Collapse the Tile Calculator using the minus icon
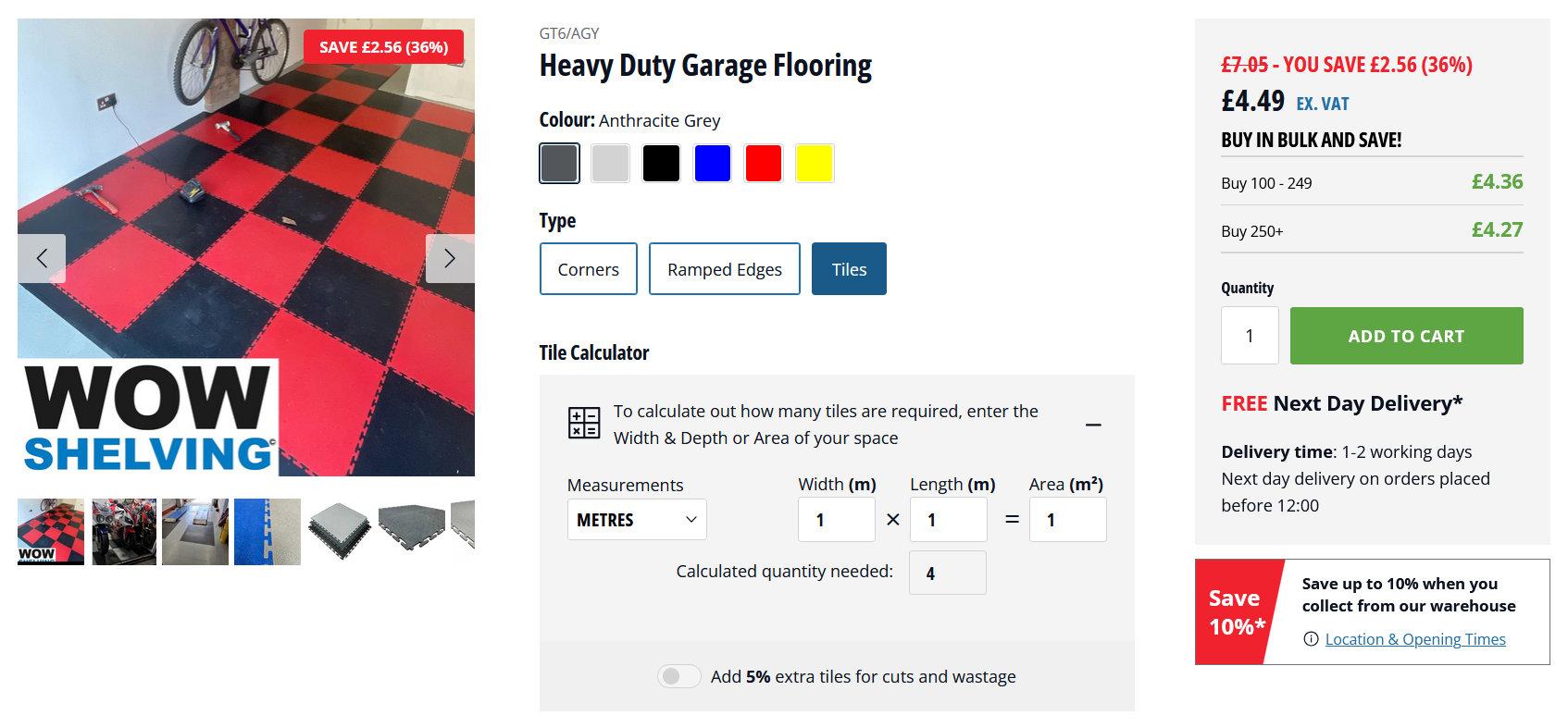The width and height of the screenshot is (1568, 728). [1093, 425]
